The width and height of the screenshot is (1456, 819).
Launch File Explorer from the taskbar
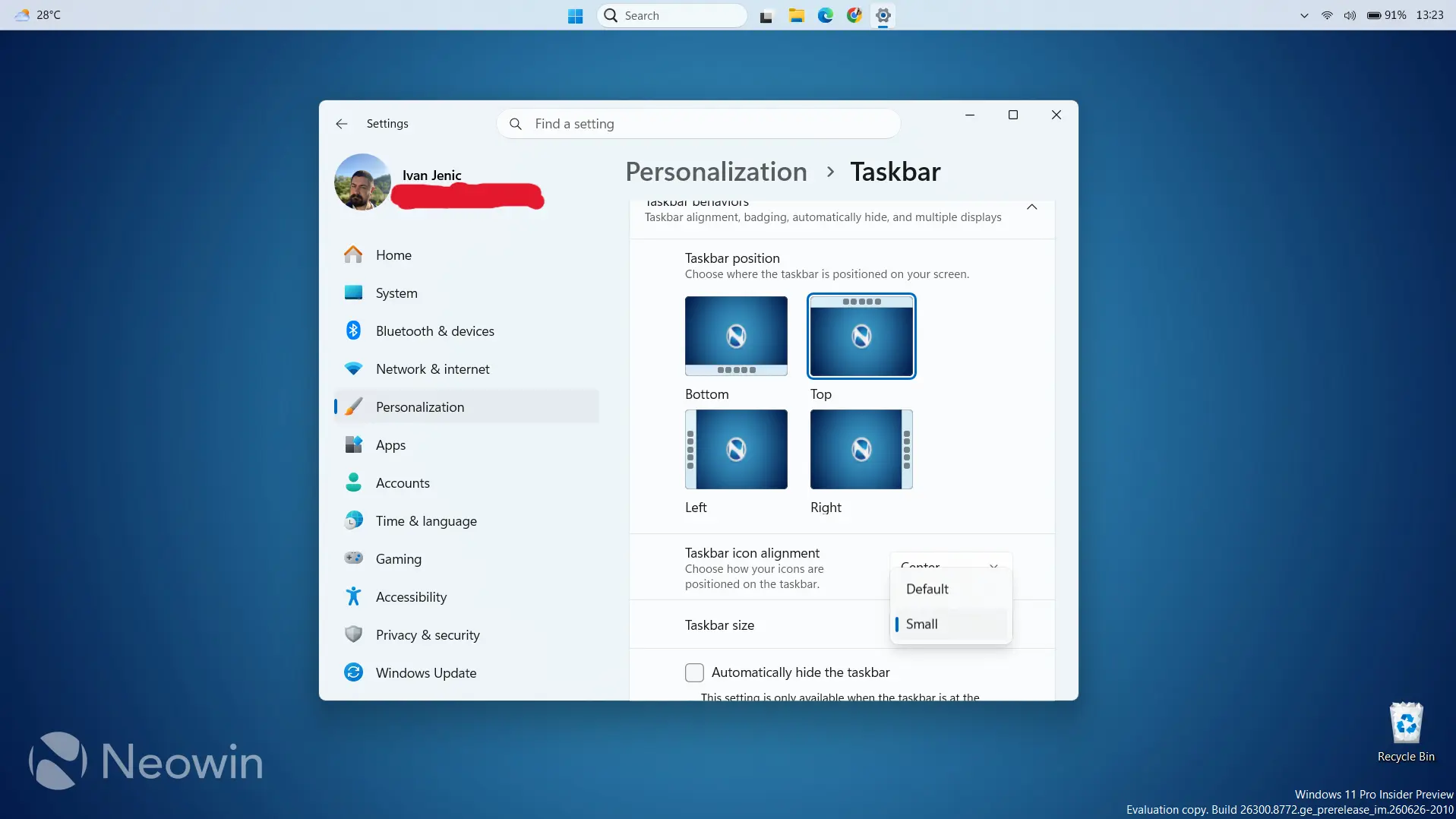pyautogui.click(x=796, y=15)
